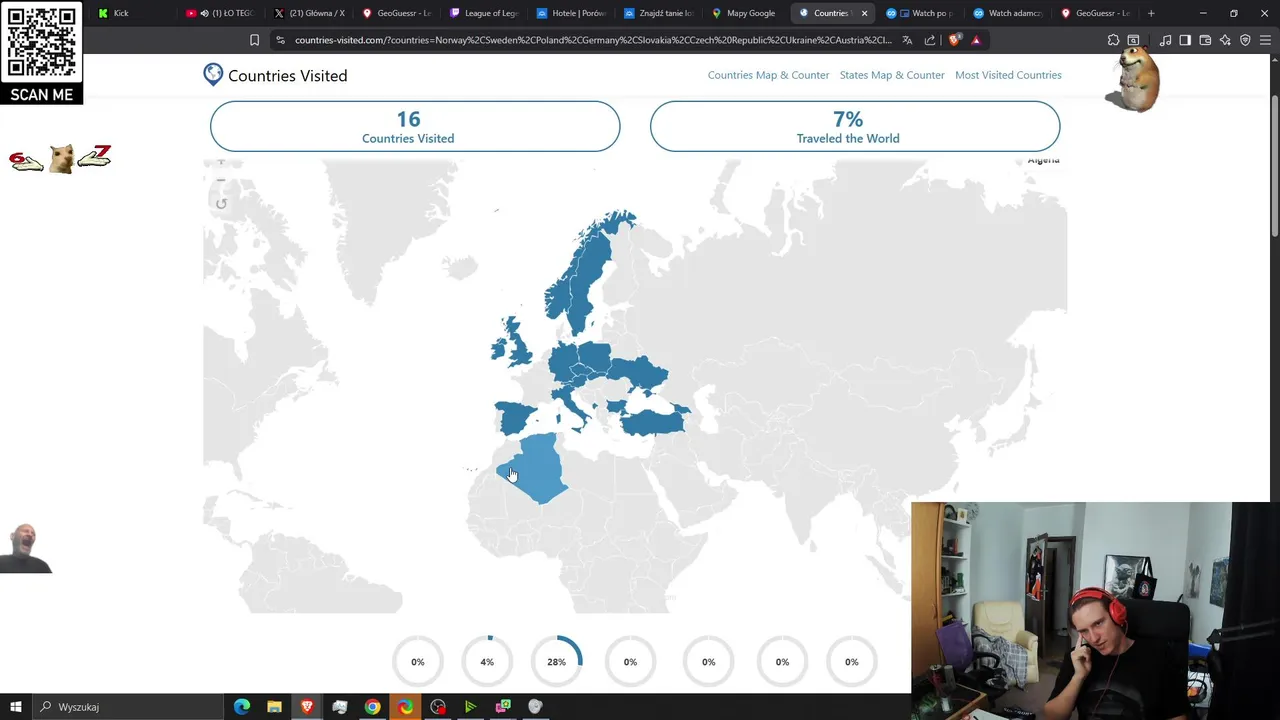Open the green arrow app in taskbar
The height and width of the screenshot is (720, 1280).
click(470, 707)
